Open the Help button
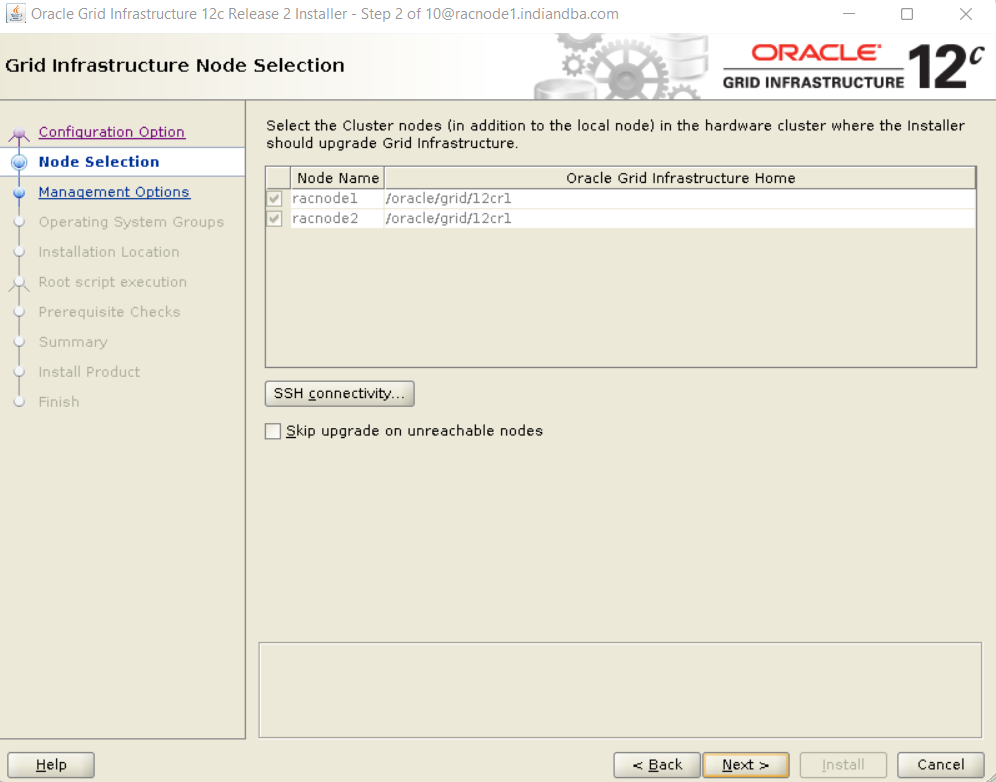Viewport: 996px width, 782px height. [x=51, y=765]
